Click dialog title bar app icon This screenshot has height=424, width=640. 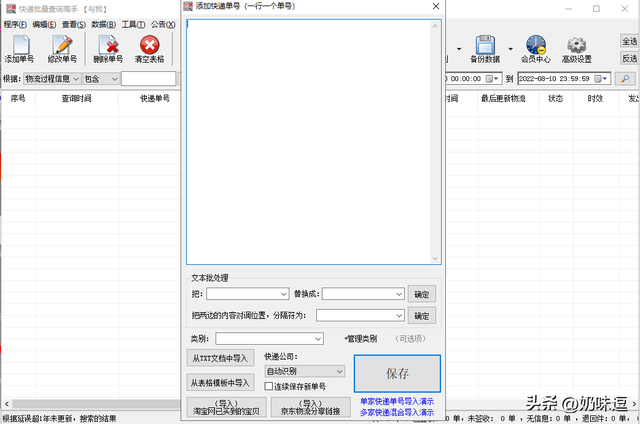(x=188, y=6)
